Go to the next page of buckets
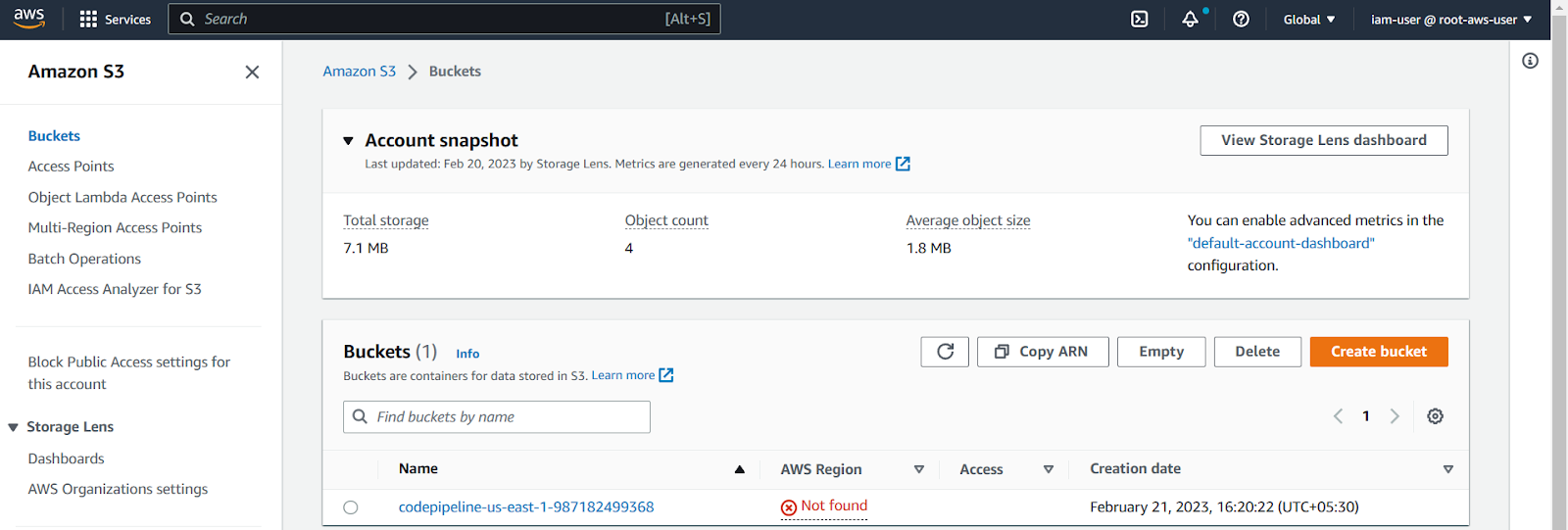The image size is (1568, 530). click(1395, 416)
